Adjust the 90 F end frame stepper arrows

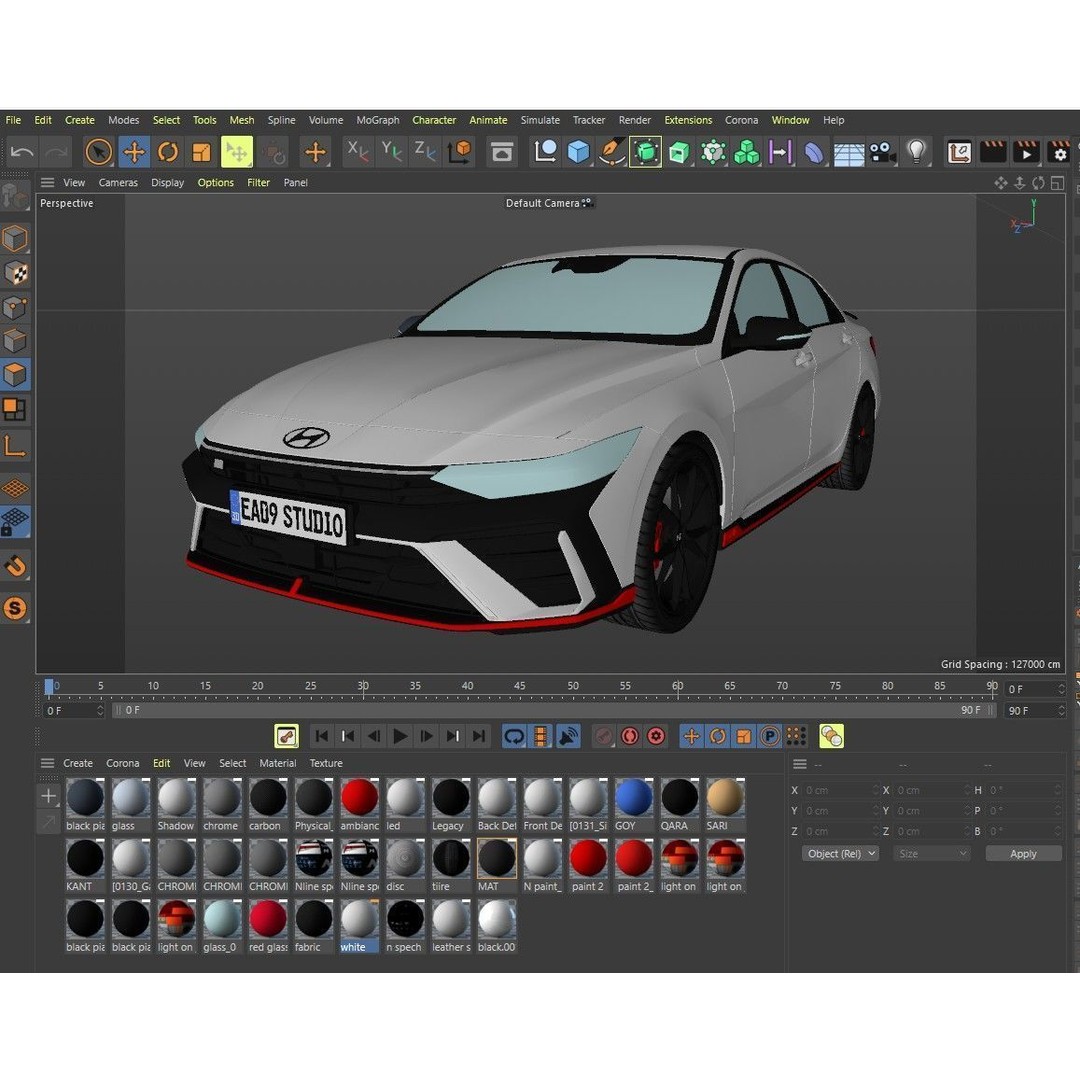[x=1061, y=710]
